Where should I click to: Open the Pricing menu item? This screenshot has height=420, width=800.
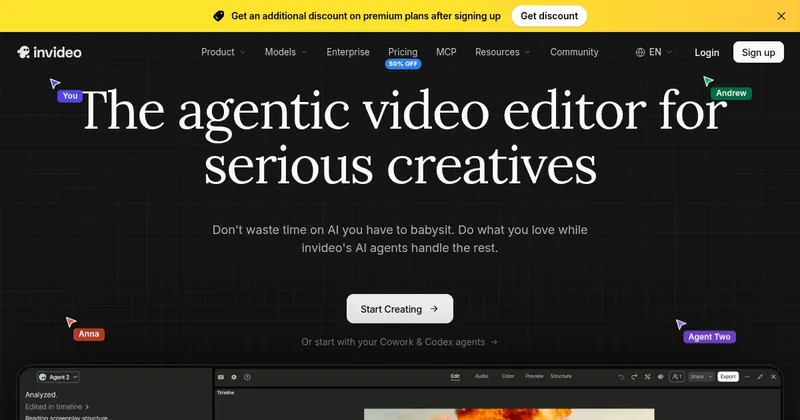(403, 52)
